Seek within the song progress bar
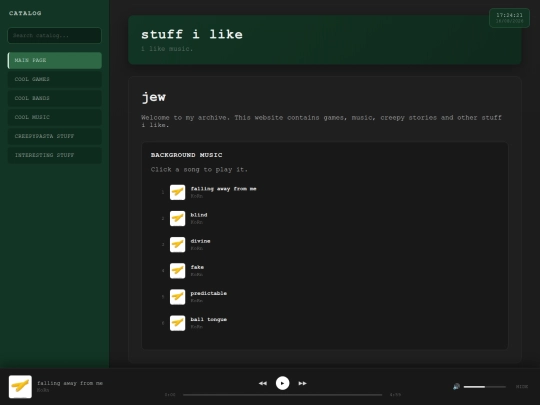This screenshot has height=405, width=540. point(282,395)
